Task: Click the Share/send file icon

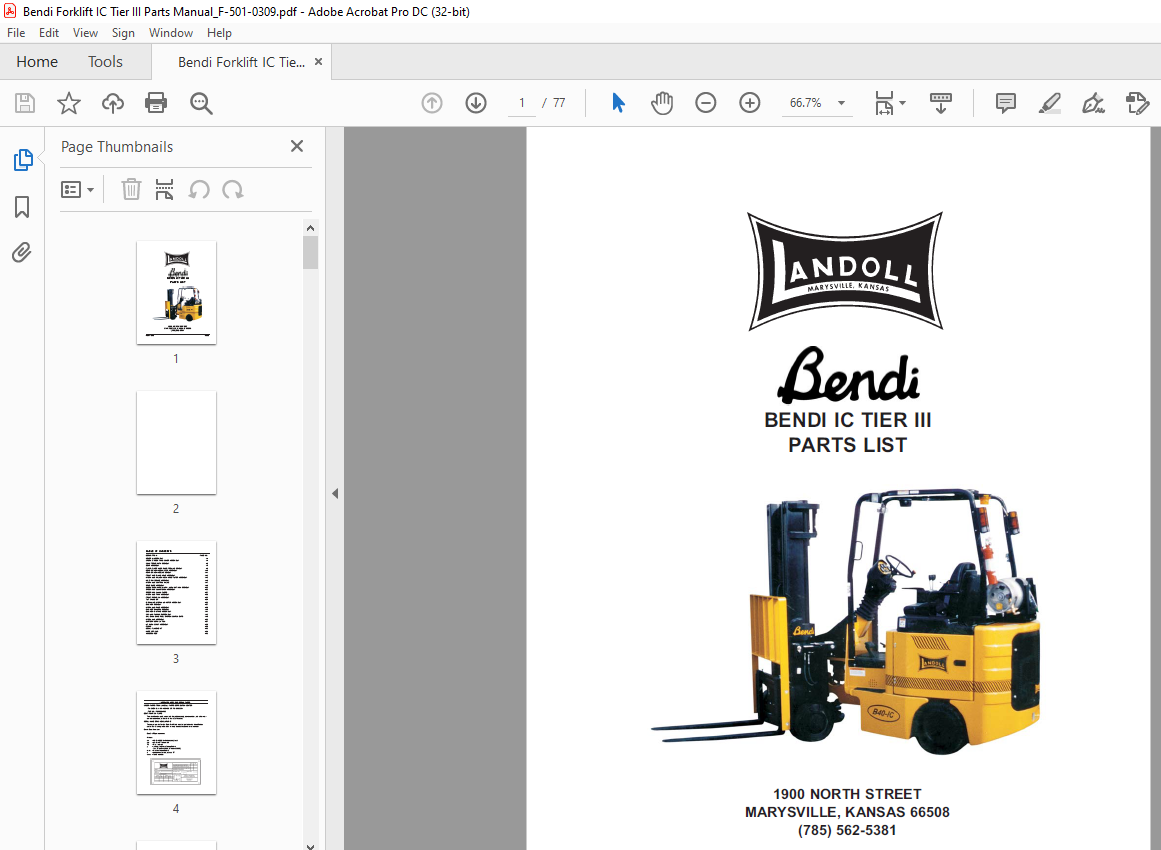Action: [1137, 103]
